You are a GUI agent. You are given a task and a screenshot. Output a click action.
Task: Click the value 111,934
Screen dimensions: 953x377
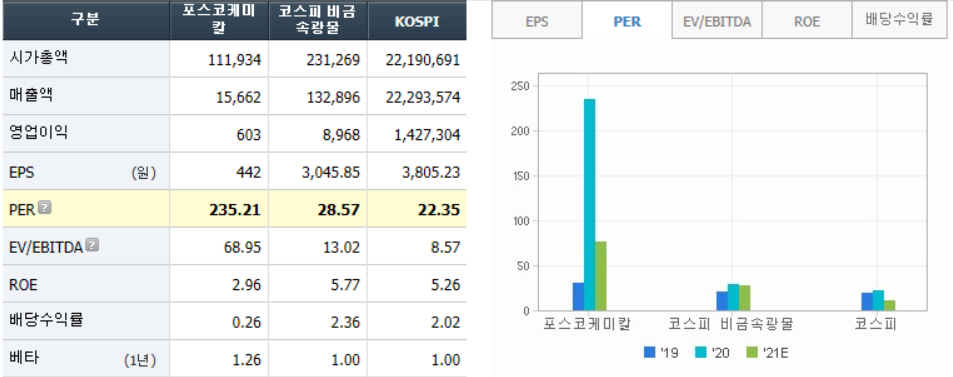234,60
